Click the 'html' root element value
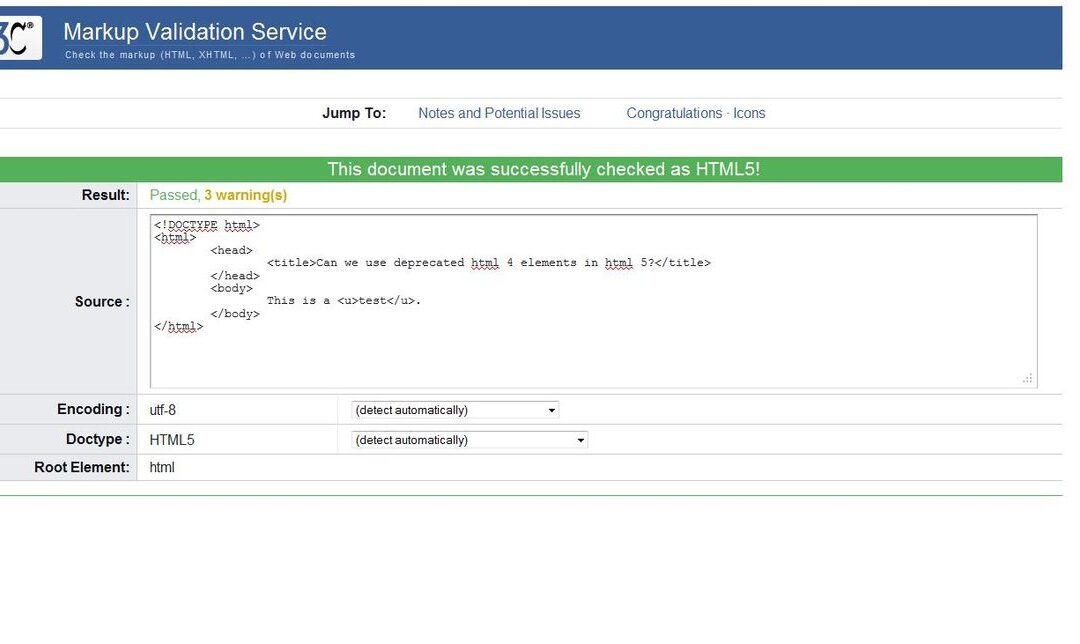The height and width of the screenshot is (644, 1080). [x=162, y=467]
